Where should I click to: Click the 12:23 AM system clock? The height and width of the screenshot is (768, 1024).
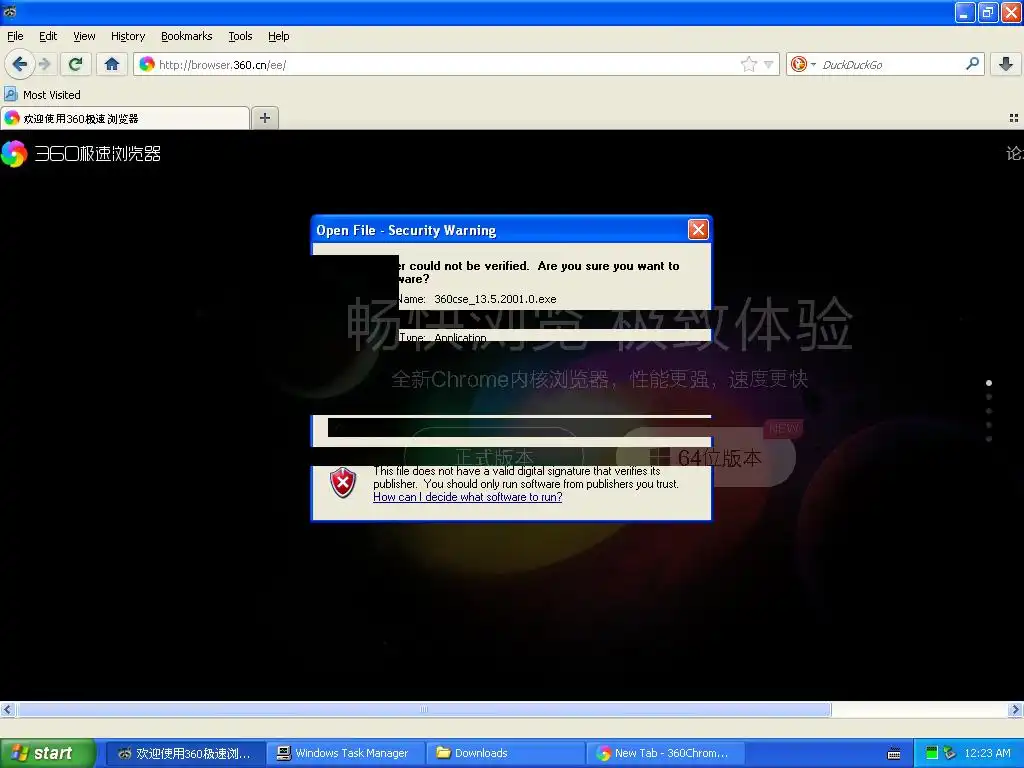987,753
